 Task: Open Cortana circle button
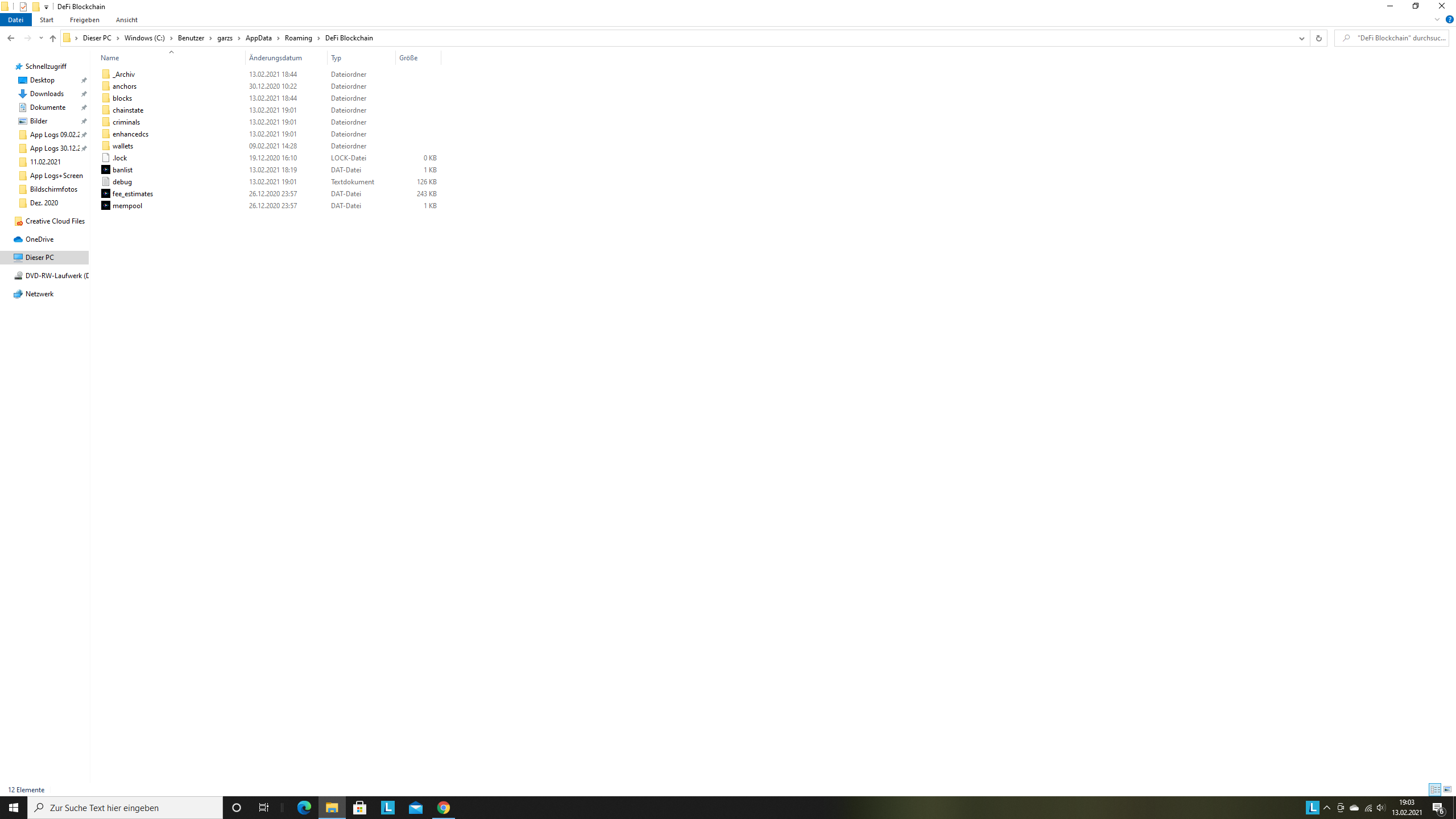[x=237, y=808]
